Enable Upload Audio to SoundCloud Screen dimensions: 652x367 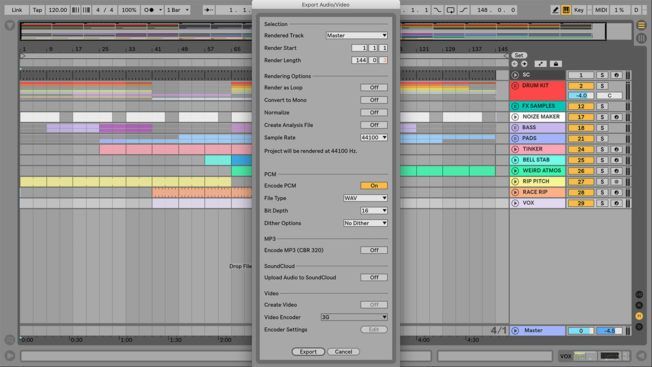point(374,277)
